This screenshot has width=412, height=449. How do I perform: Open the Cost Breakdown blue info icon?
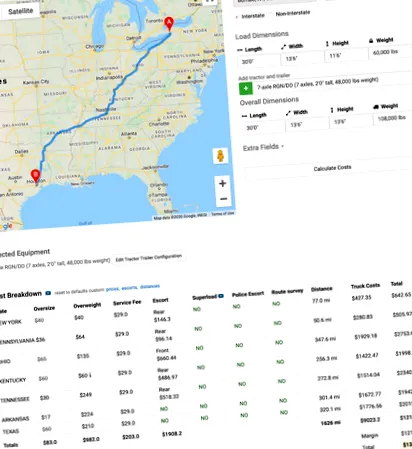coord(48,293)
